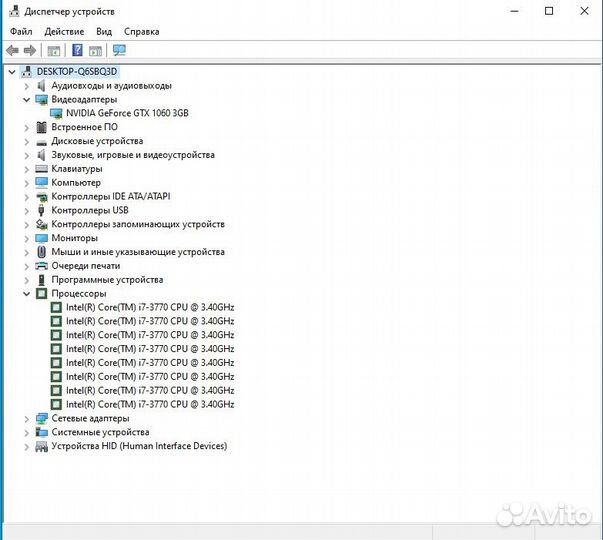
Task: Click the Диспетчер устройств title bar icon
Action: (14, 11)
